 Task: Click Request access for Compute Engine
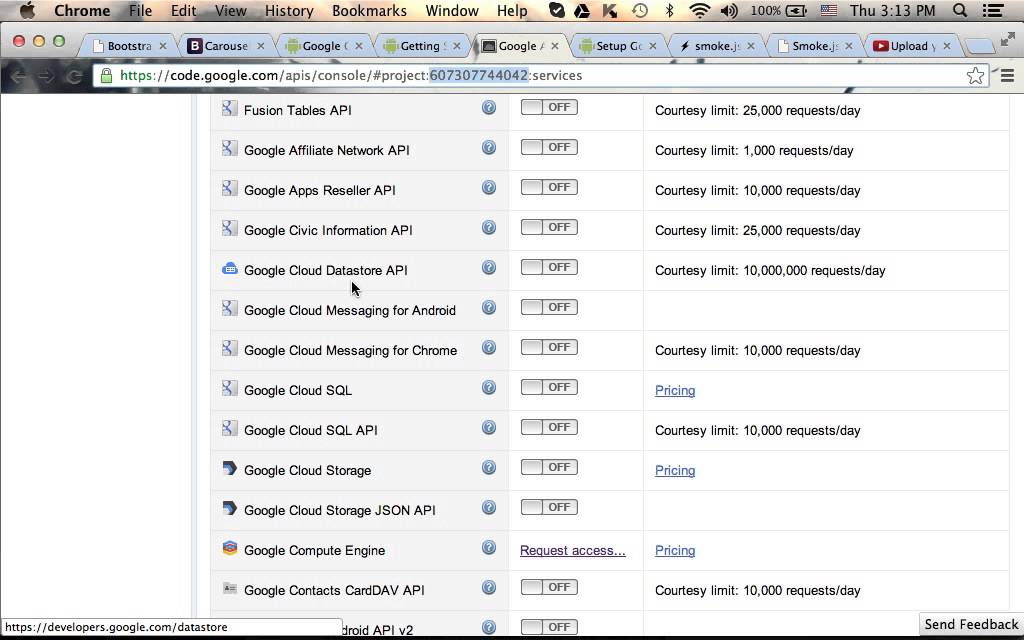(573, 551)
